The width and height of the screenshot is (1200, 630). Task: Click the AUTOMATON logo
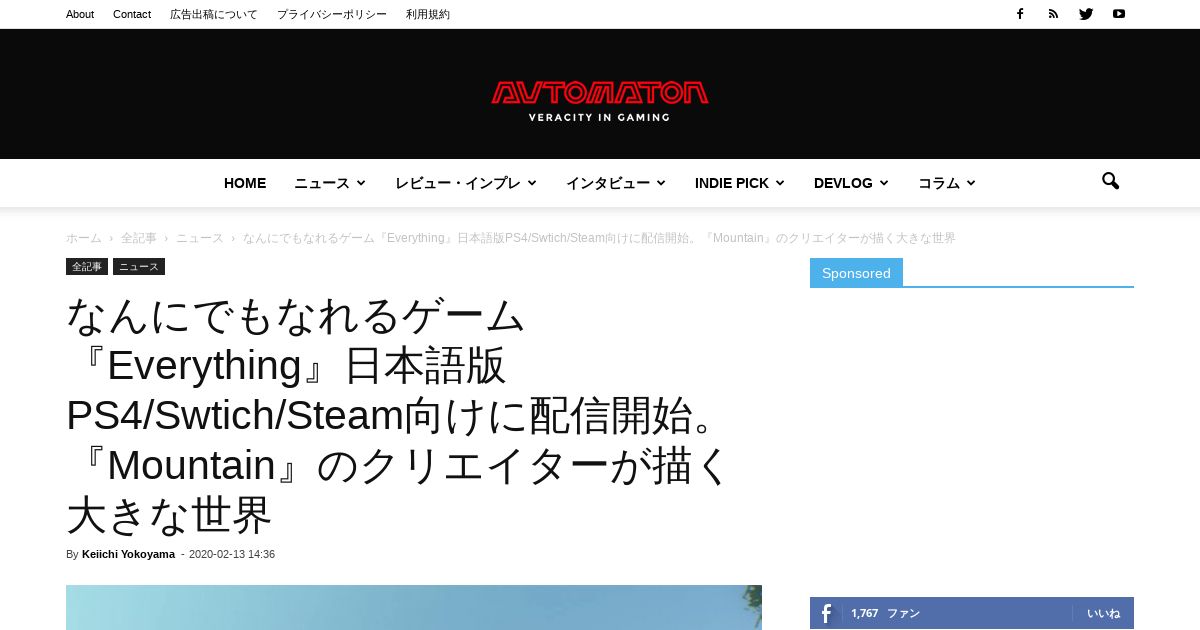pos(600,101)
